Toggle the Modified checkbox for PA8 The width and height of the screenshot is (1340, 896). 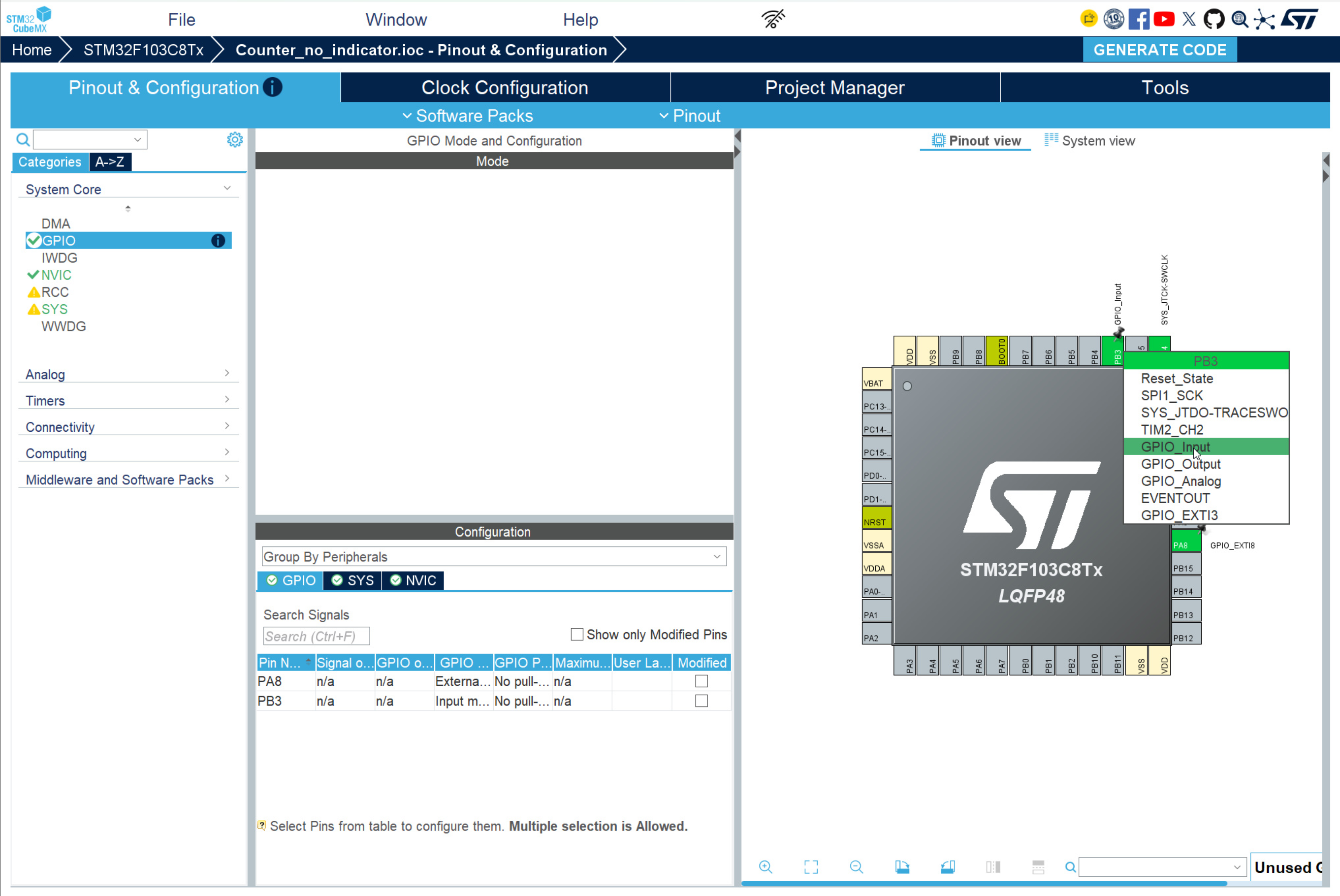coord(701,681)
